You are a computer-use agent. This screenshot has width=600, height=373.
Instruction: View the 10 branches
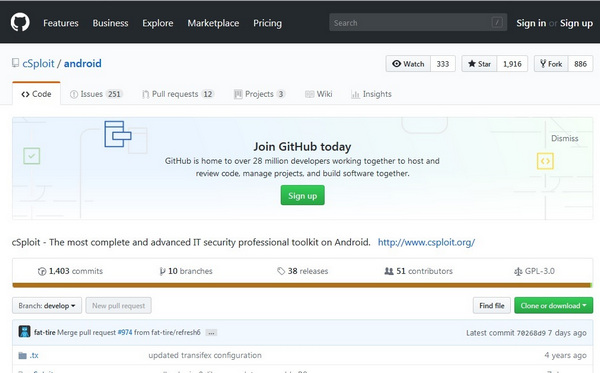[186, 271]
